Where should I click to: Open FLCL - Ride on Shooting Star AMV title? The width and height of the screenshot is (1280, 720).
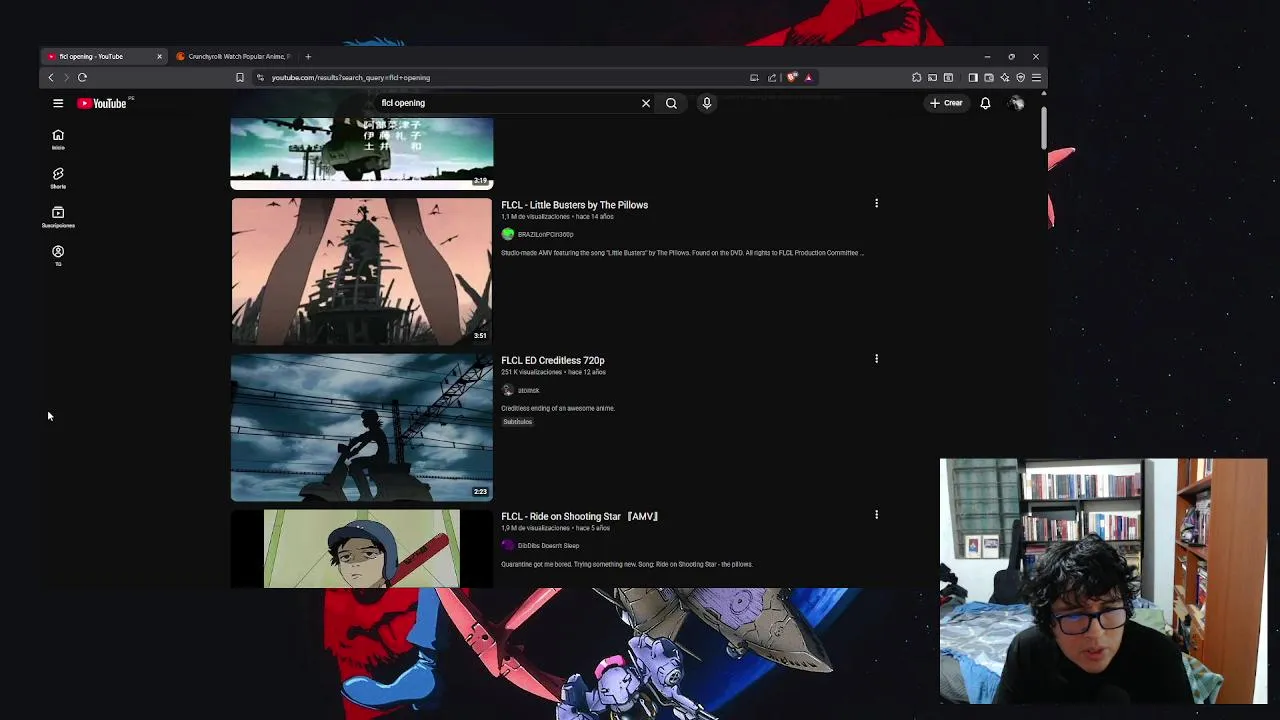[580, 517]
